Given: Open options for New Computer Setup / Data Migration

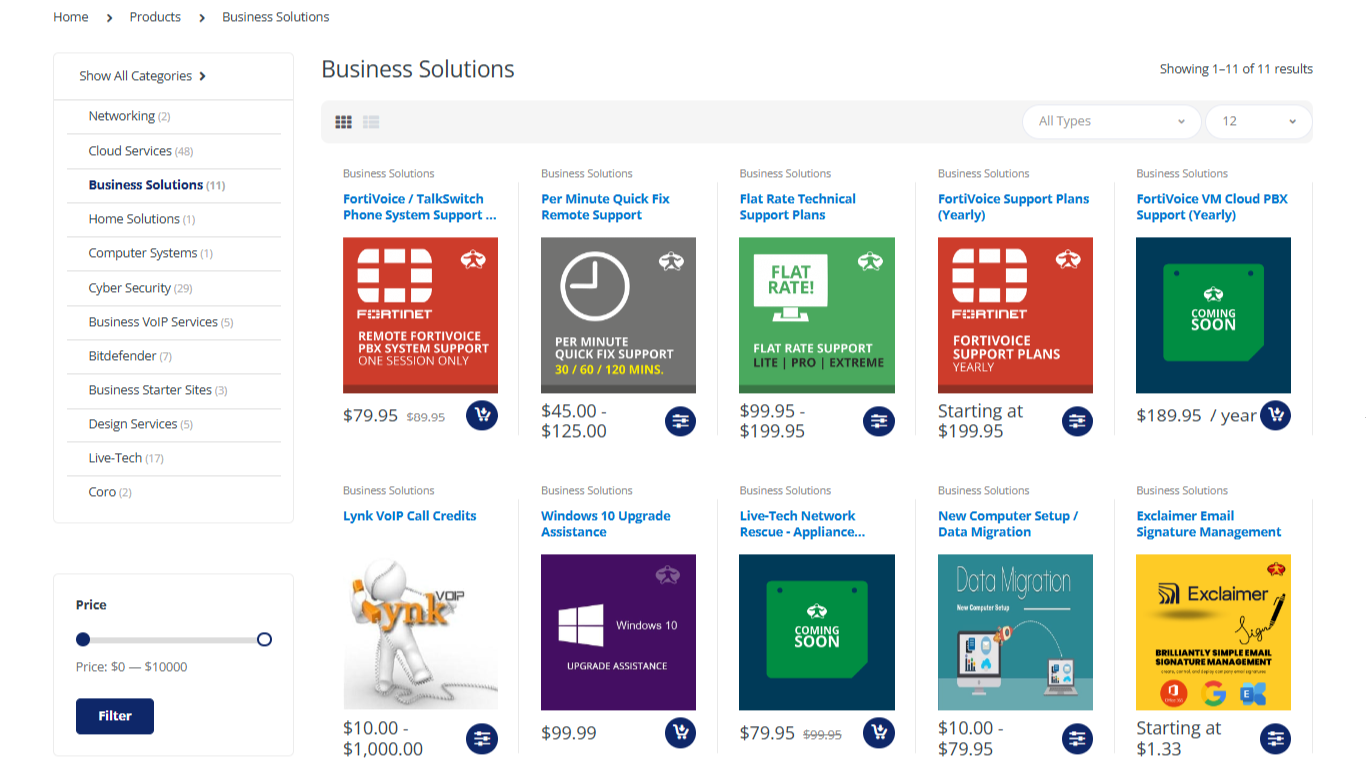Looking at the screenshot, I should click(x=1077, y=738).
